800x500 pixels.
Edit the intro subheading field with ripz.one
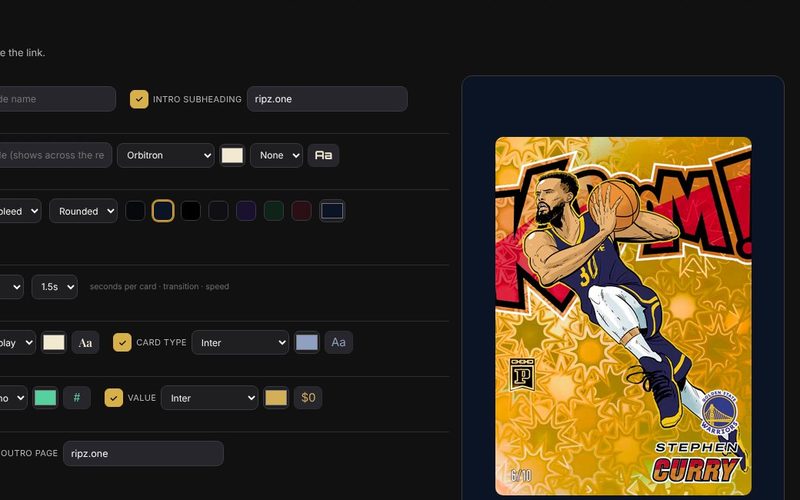[327, 99]
